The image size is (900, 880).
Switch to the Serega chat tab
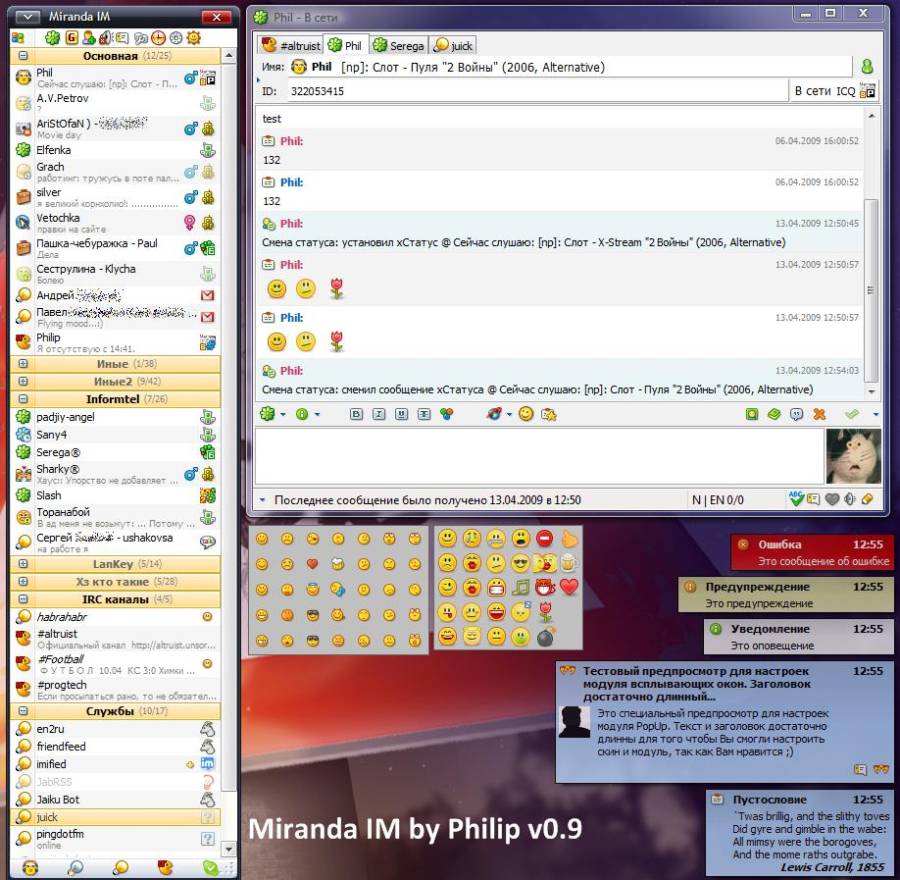coord(398,45)
